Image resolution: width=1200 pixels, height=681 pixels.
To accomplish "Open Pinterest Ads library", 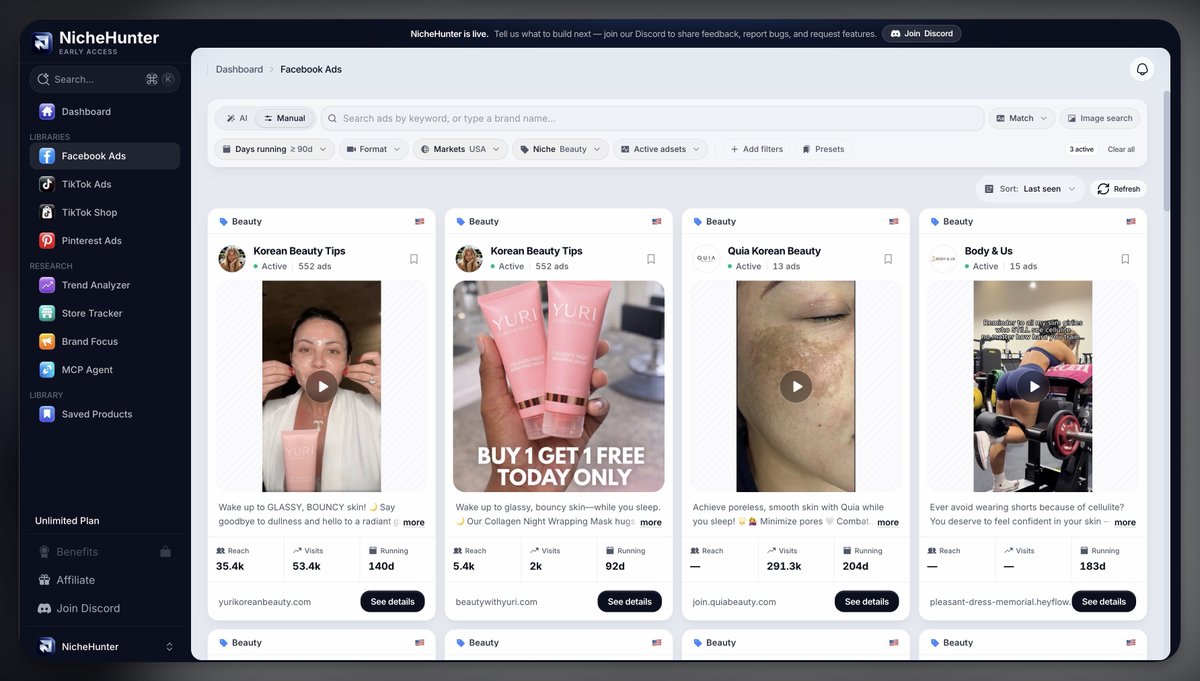I will tap(105, 240).
